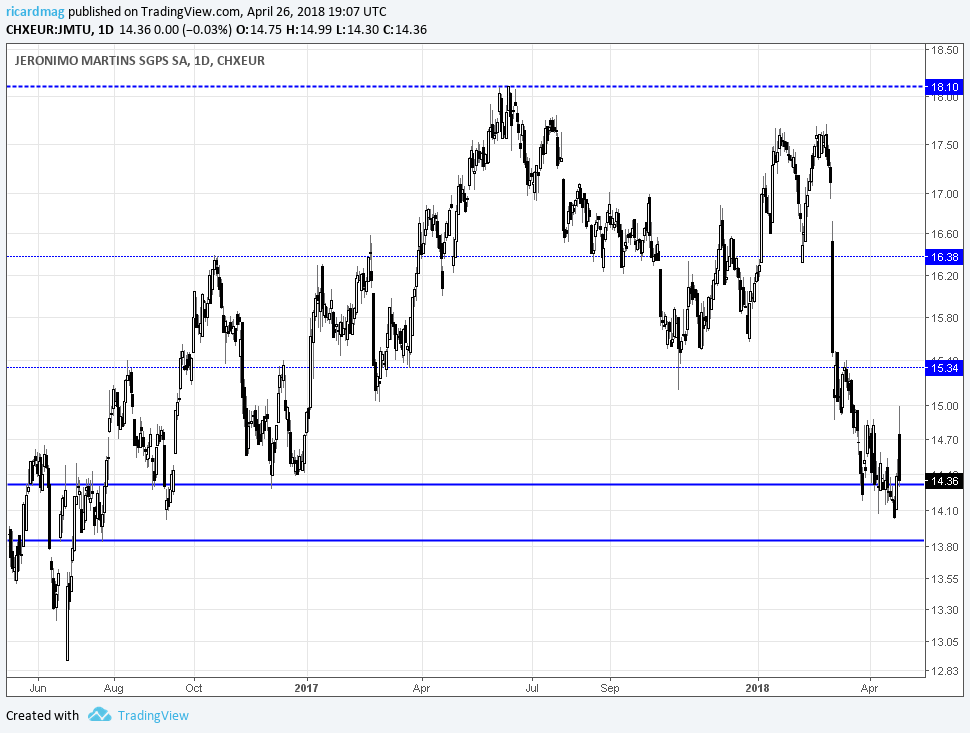This screenshot has width=970, height=733.
Task: Click the current price 14.36 label
Action: [945, 481]
